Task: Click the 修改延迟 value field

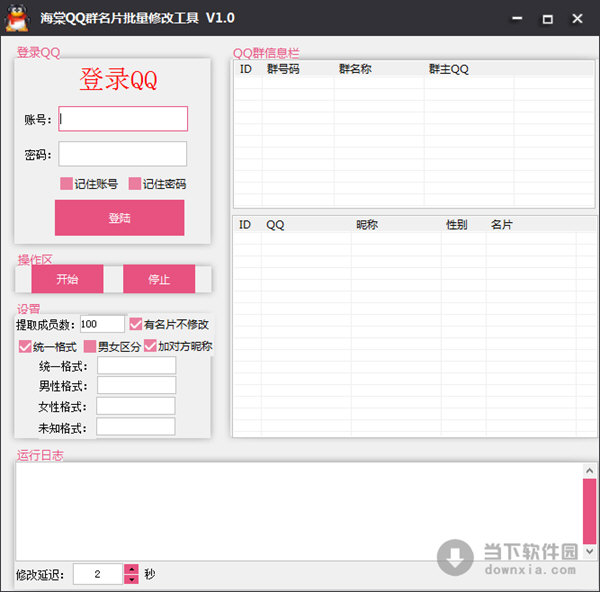Action: 98,574
